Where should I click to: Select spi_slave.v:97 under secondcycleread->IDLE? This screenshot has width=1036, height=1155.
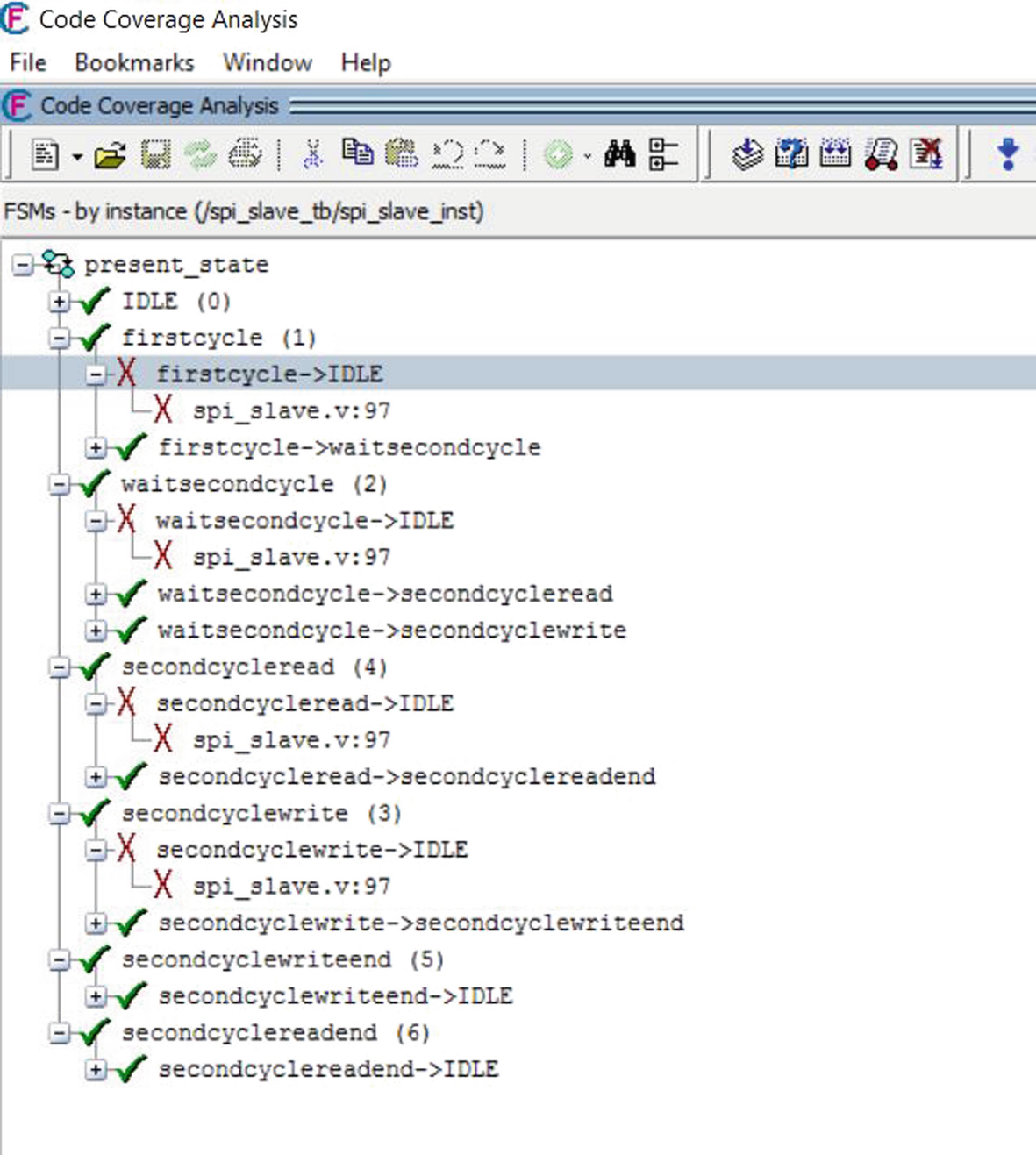[291, 740]
